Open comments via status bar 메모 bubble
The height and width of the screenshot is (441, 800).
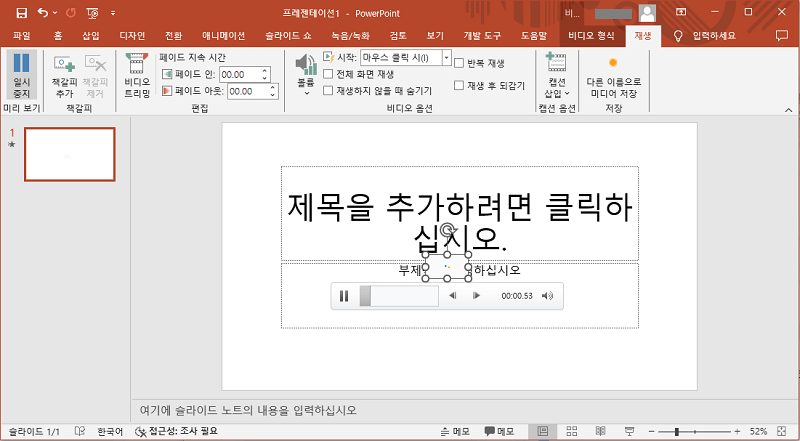[499, 432]
